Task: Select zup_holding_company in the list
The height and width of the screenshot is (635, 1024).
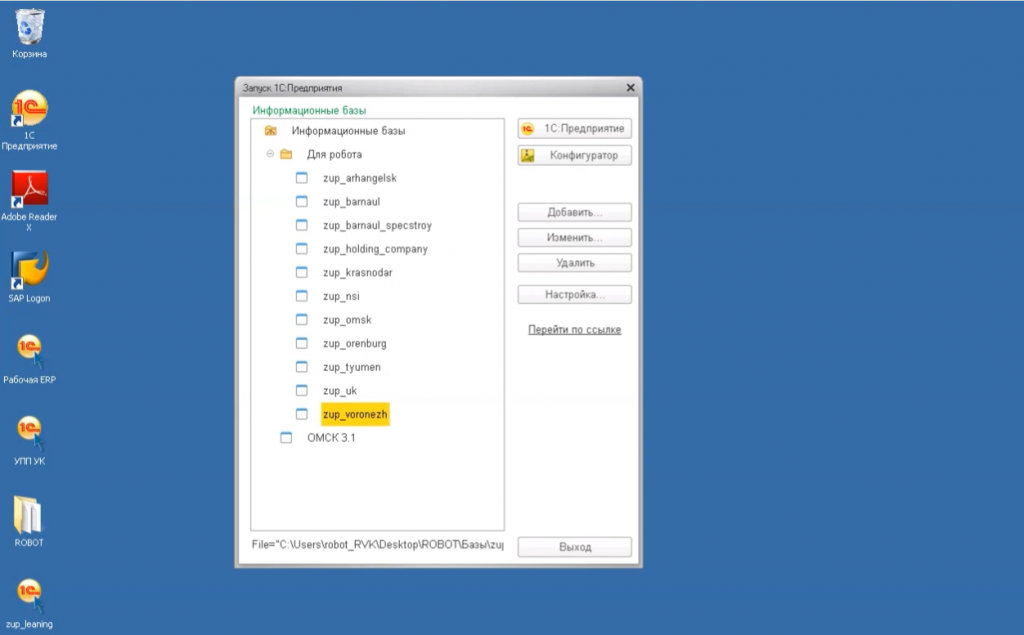Action: [376, 248]
